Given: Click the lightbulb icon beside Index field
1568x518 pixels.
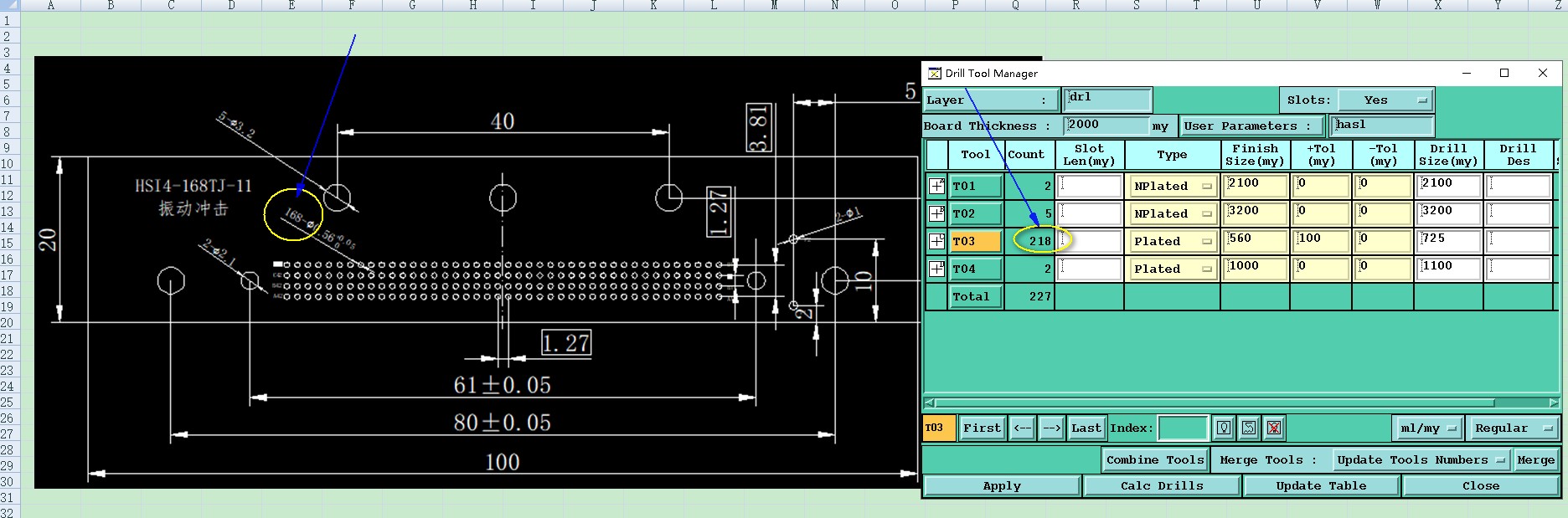Looking at the screenshot, I should tap(1224, 428).
